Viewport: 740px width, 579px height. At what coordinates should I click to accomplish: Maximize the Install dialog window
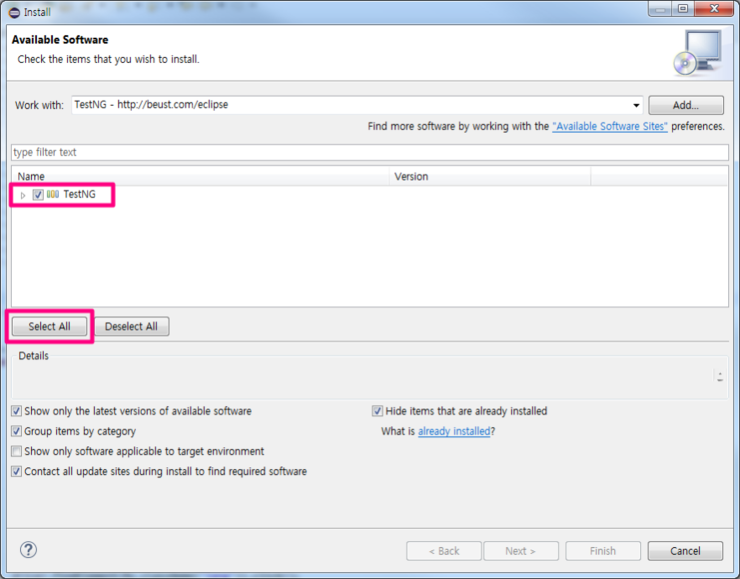683,8
